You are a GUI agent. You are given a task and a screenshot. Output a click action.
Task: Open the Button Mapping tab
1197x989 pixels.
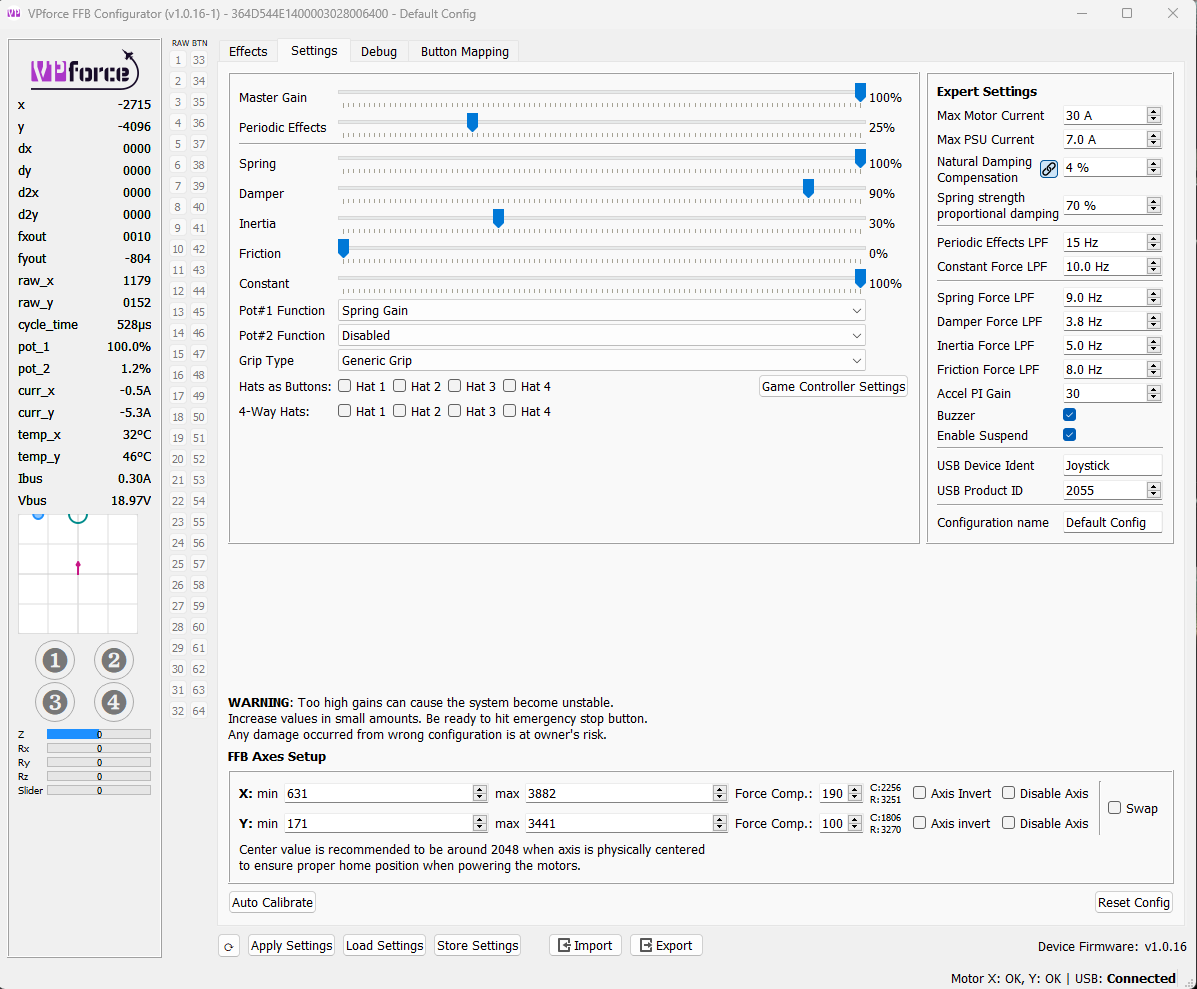coord(464,51)
